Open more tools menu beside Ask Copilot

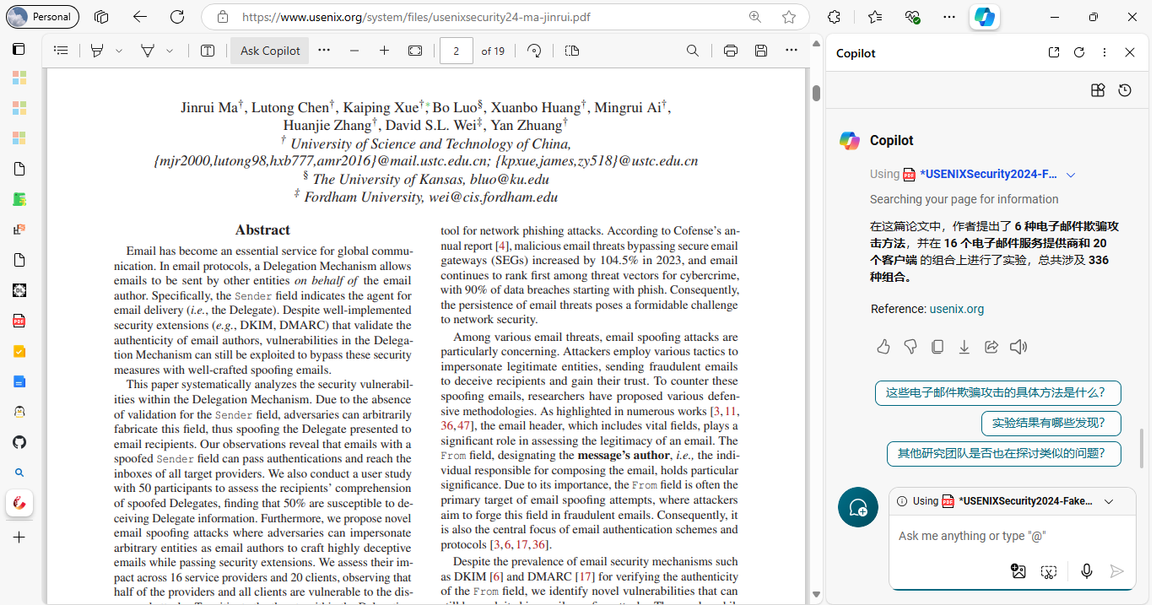tap(324, 50)
